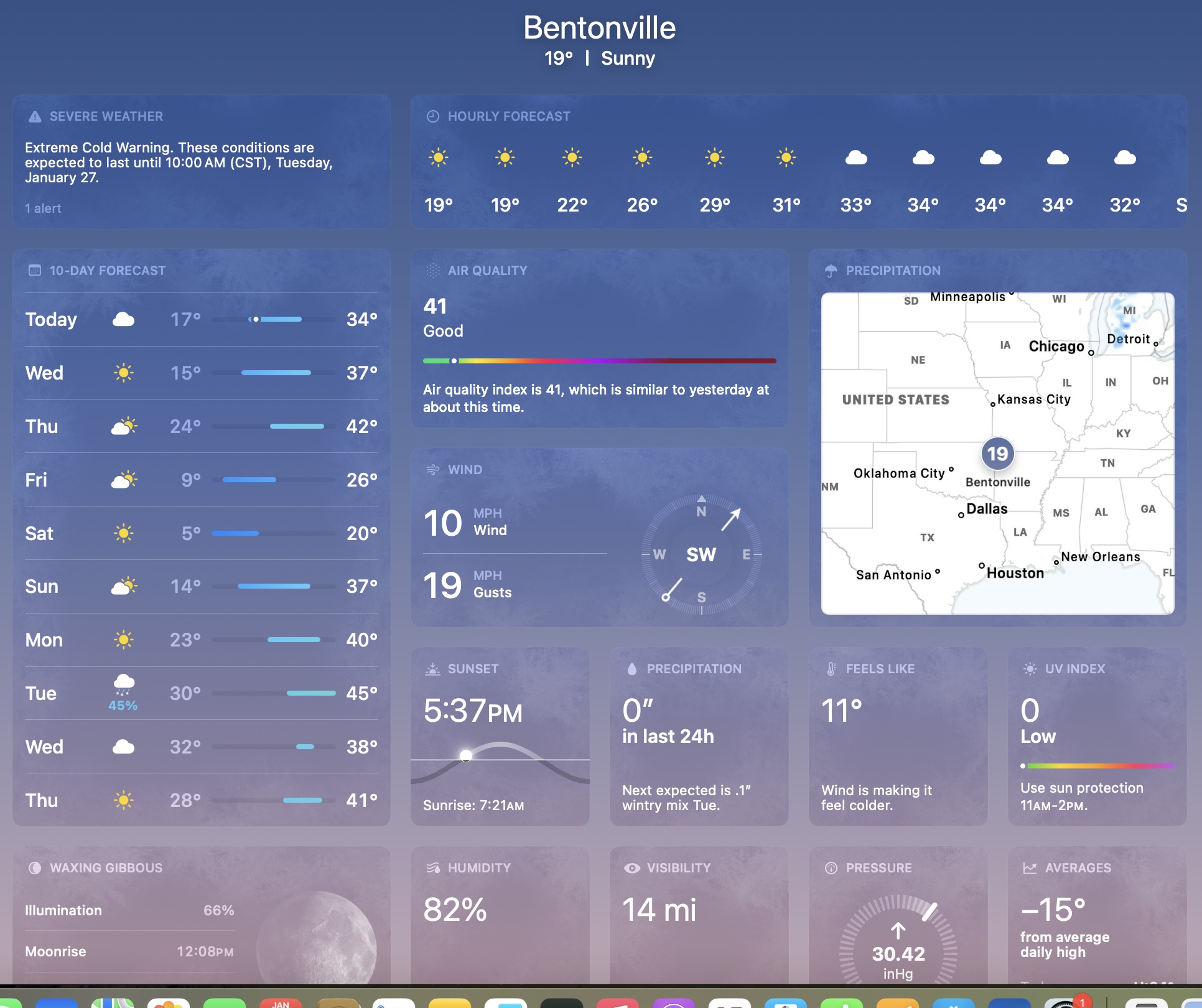Click the air quality index color bar
Image resolution: width=1202 pixels, height=1008 pixels.
click(599, 361)
